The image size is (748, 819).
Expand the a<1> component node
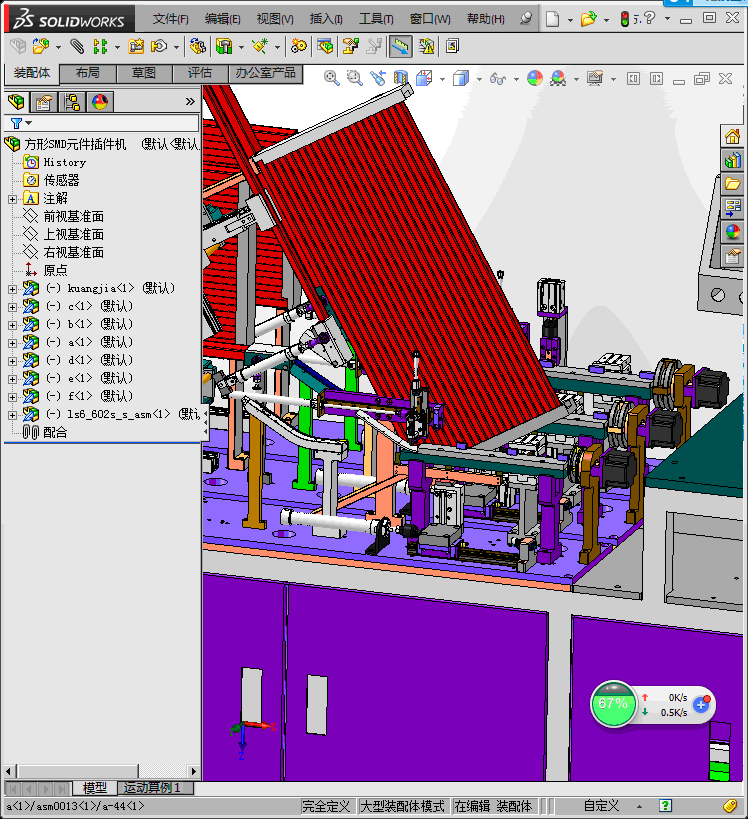click(12, 343)
